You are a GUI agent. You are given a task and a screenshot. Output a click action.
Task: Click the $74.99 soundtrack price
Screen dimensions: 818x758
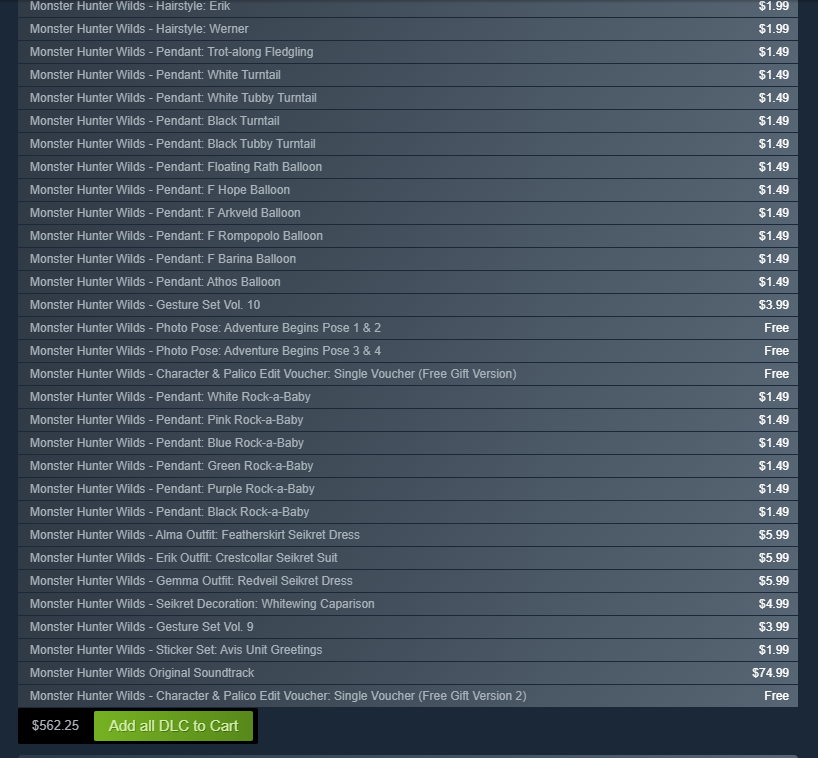pyautogui.click(x=770, y=672)
